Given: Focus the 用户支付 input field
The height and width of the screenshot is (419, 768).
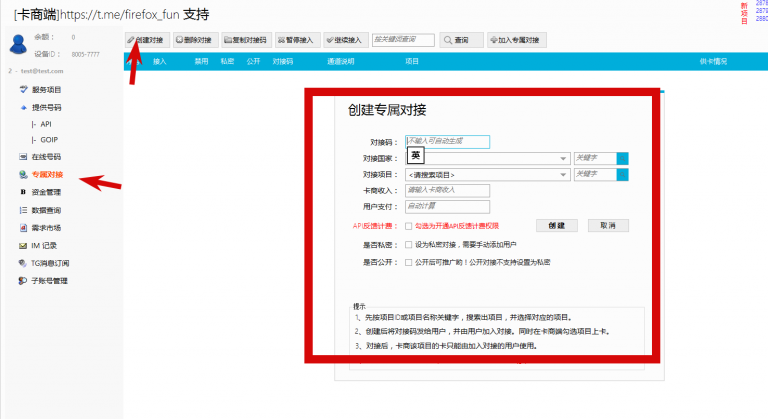Looking at the screenshot, I should (x=447, y=206).
